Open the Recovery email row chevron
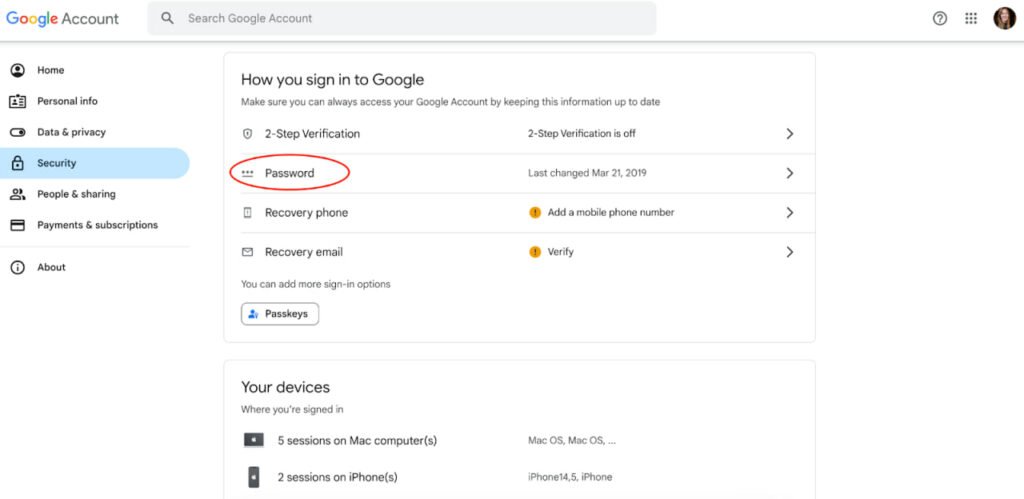Viewport: 1024px width, 499px height. (790, 252)
